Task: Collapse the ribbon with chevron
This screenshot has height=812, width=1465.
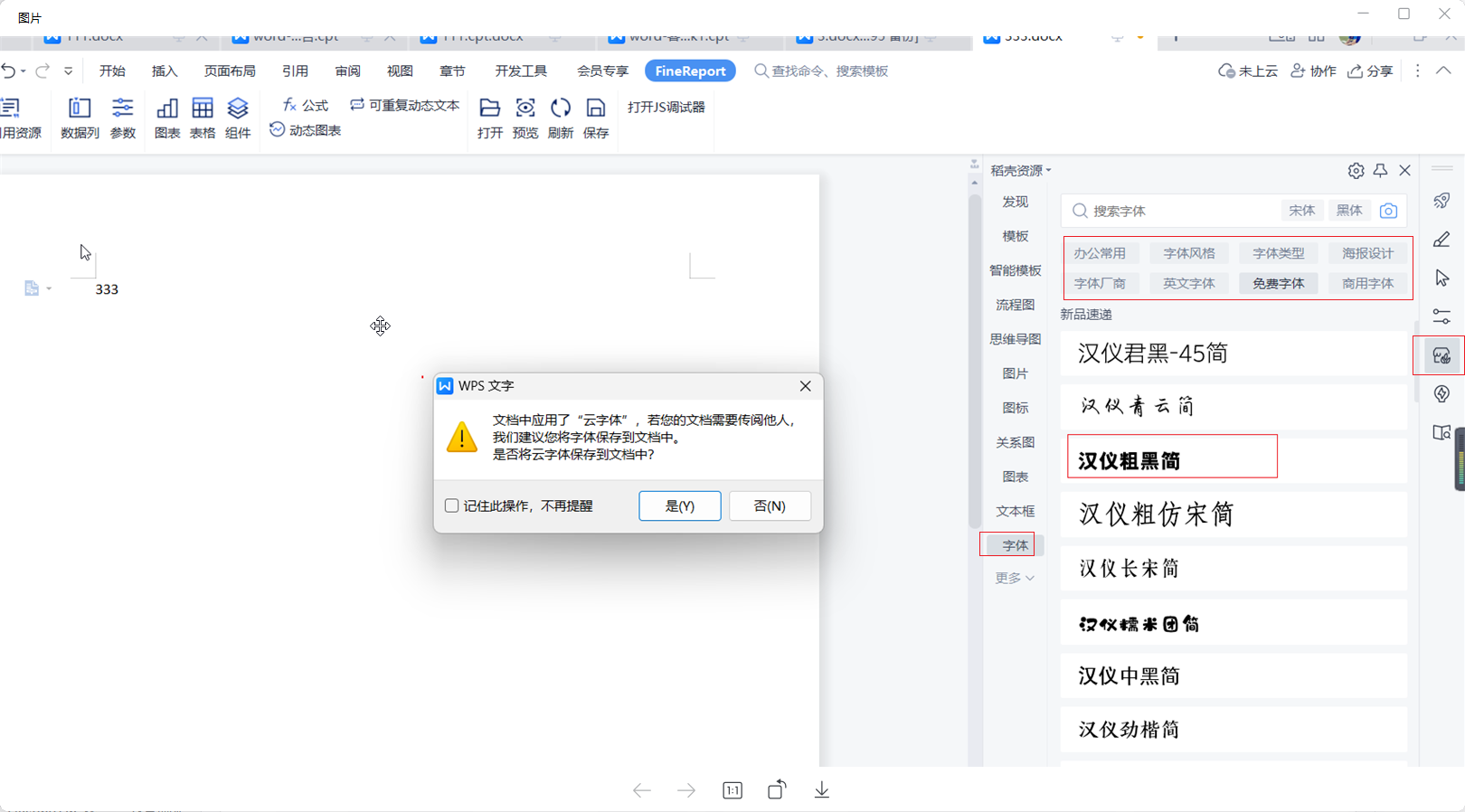Action: (1443, 71)
